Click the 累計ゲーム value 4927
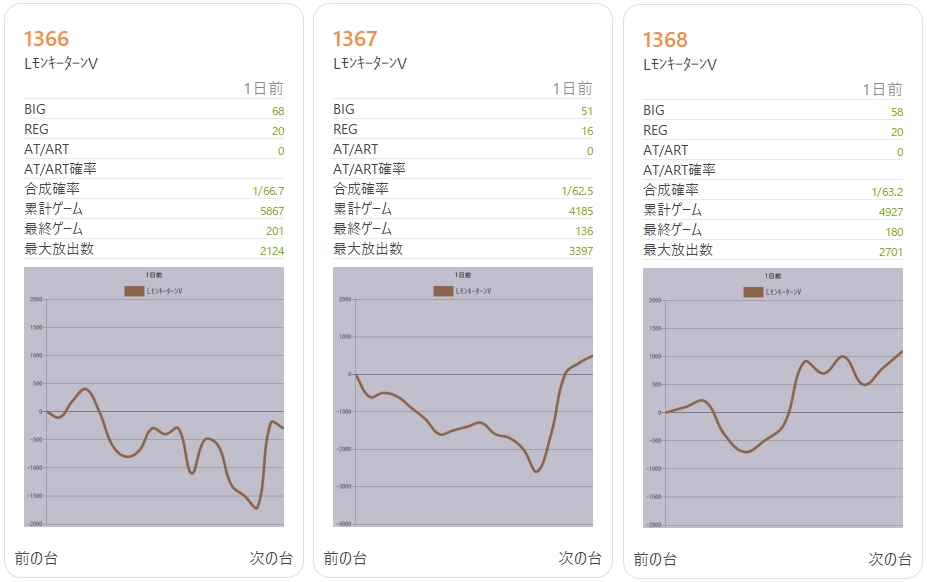This screenshot has width=927, height=582. tap(890, 211)
